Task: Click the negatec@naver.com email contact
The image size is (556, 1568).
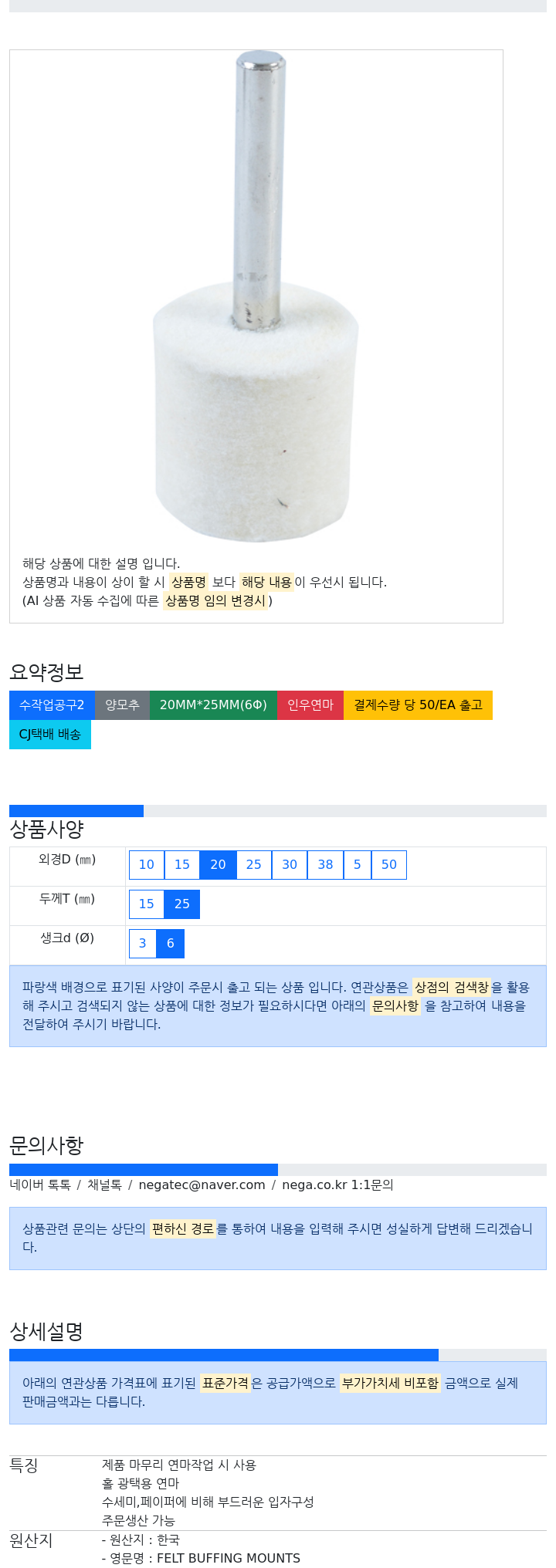Action: click(202, 1184)
